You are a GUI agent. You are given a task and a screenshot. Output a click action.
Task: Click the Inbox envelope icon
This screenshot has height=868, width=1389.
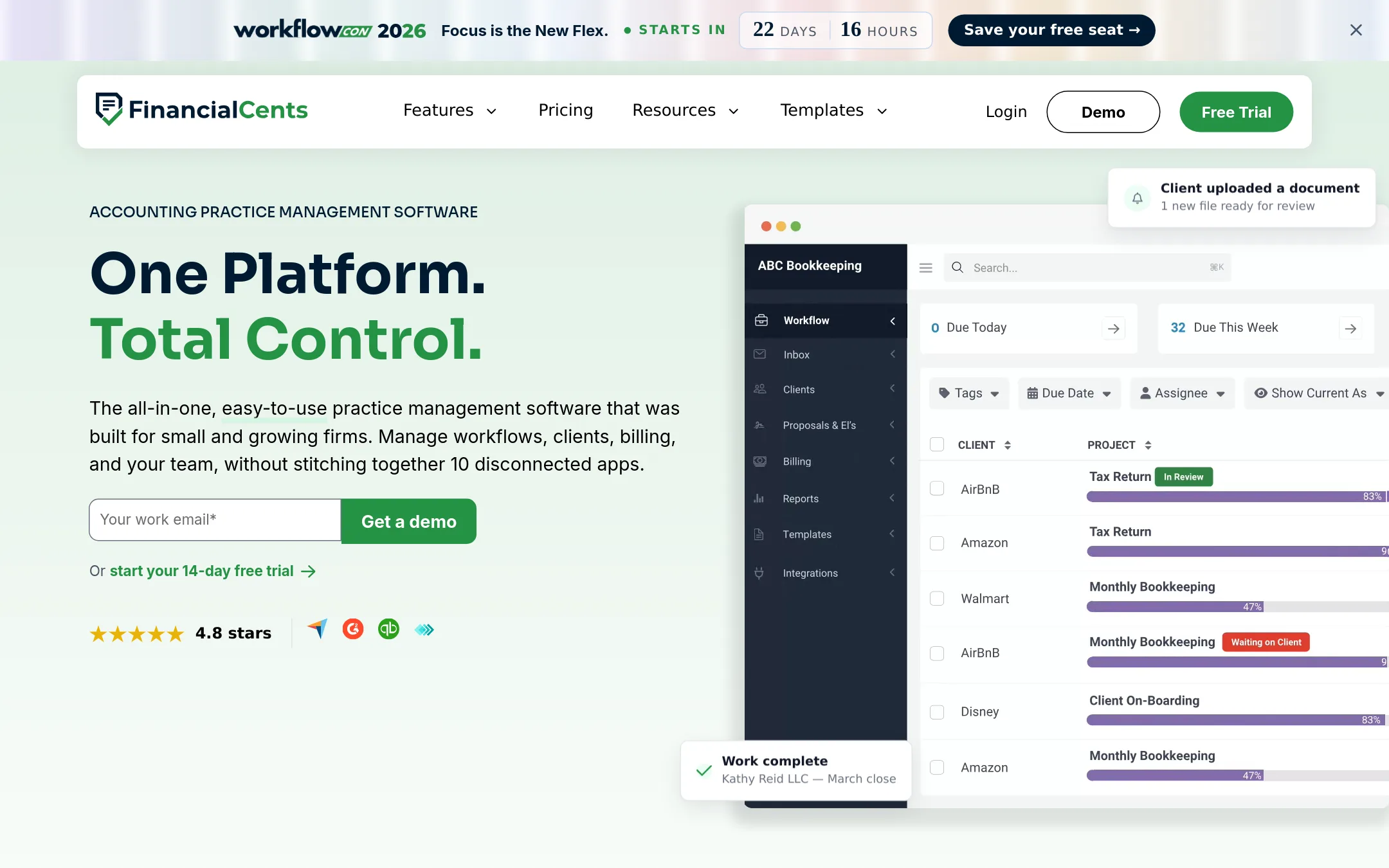(759, 354)
